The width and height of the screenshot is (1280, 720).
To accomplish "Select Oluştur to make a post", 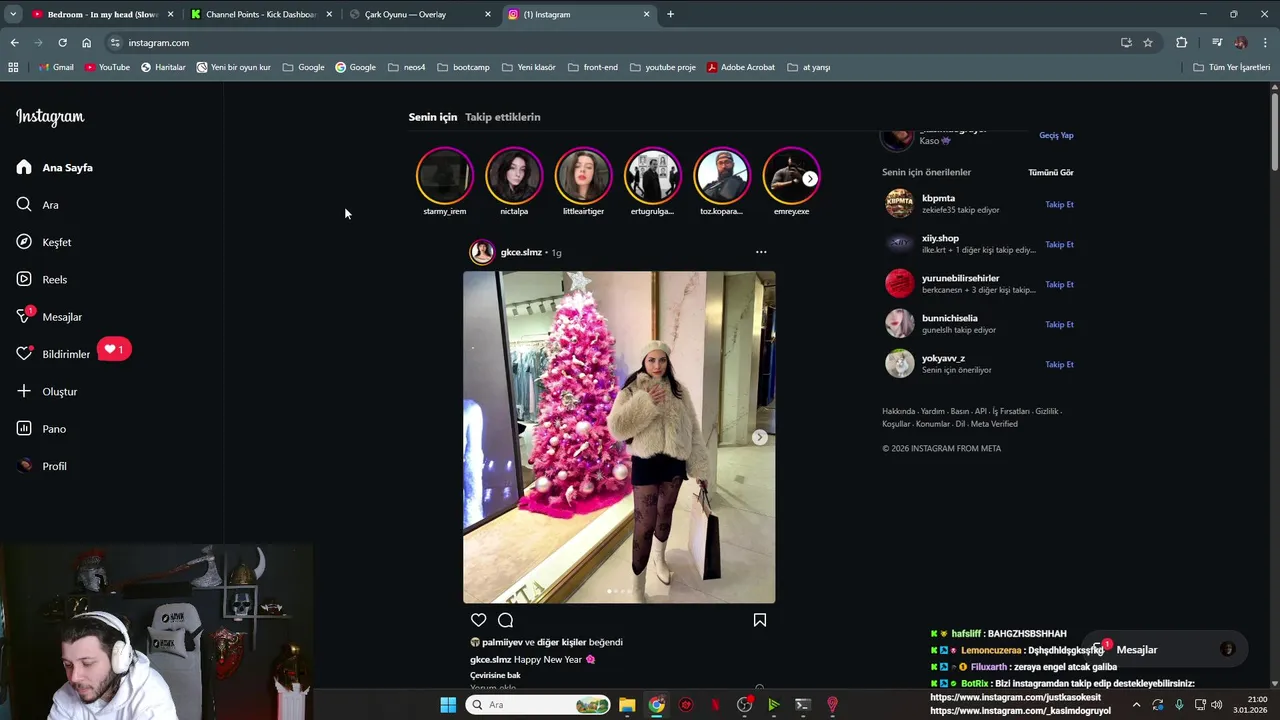I will 47,391.
